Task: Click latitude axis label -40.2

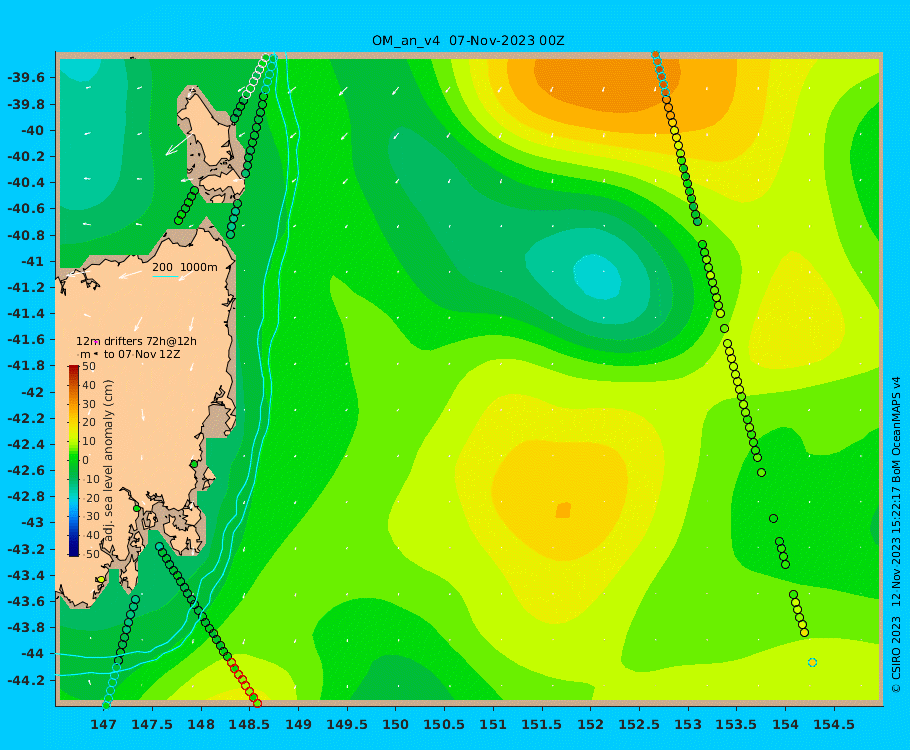Action: [x=25, y=156]
